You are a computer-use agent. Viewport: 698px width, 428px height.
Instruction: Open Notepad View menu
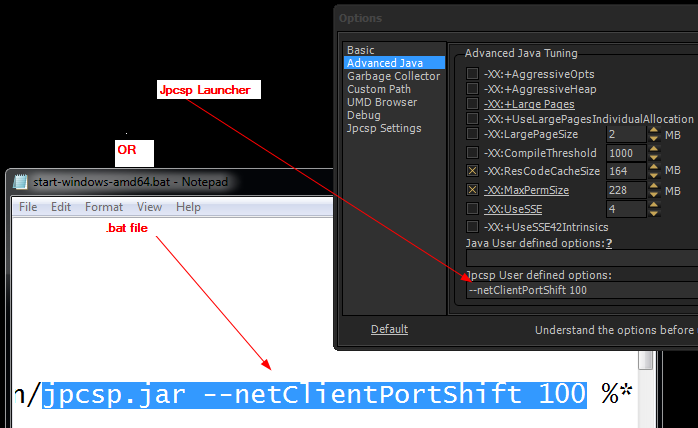click(x=149, y=207)
